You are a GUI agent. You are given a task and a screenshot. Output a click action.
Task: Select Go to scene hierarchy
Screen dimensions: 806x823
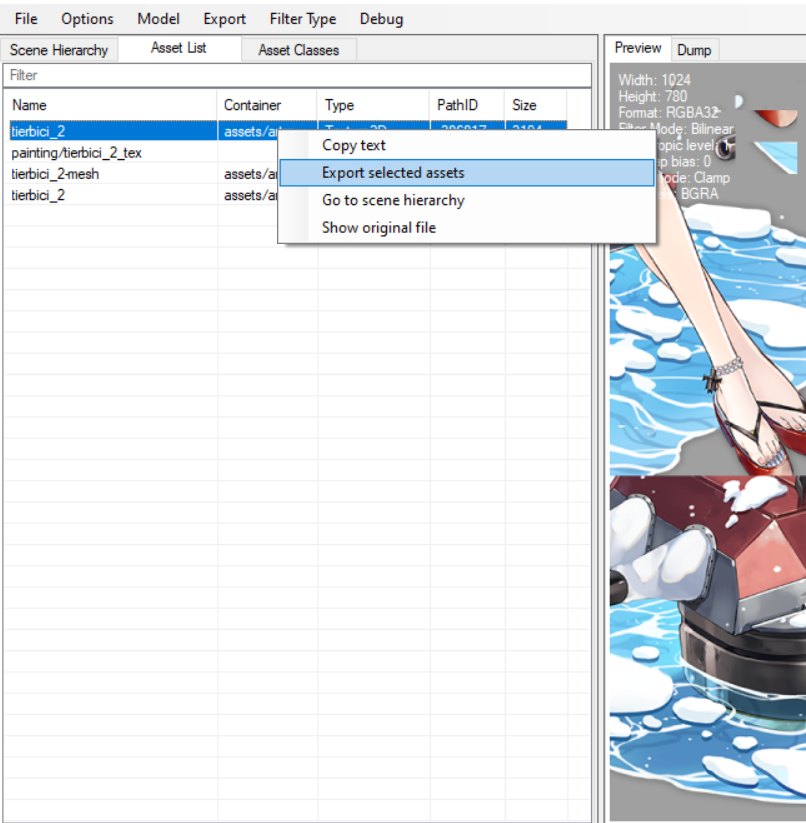(x=392, y=200)
